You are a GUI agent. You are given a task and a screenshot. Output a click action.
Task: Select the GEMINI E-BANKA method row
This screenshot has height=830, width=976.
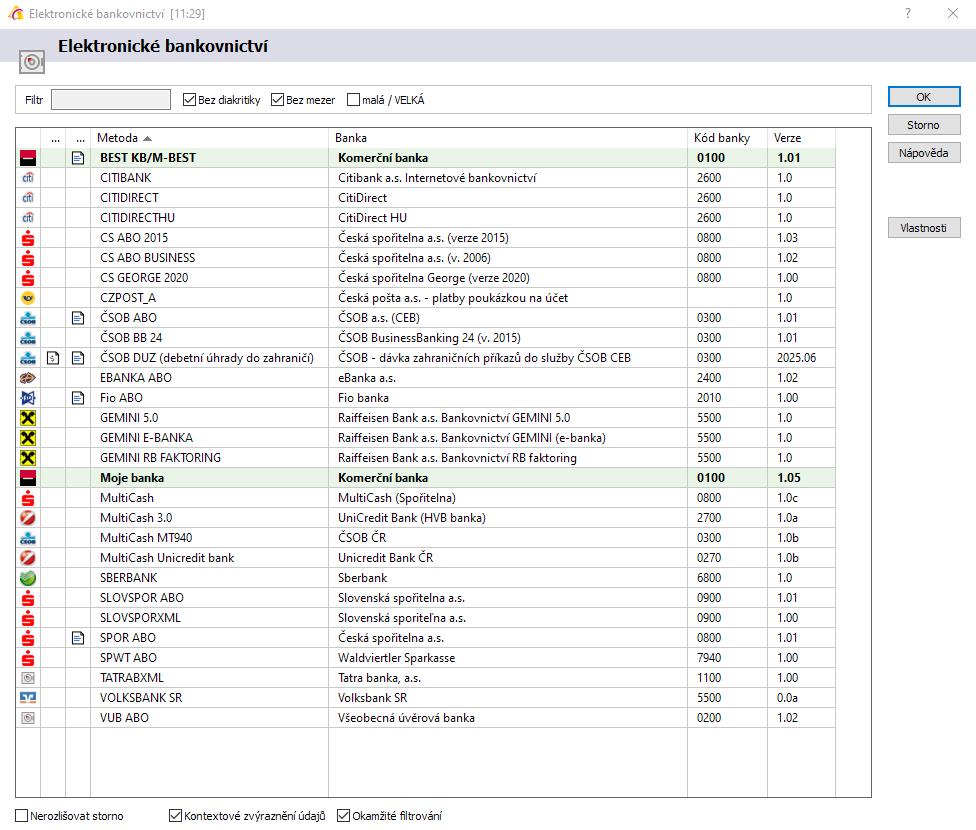click(426, 438)
